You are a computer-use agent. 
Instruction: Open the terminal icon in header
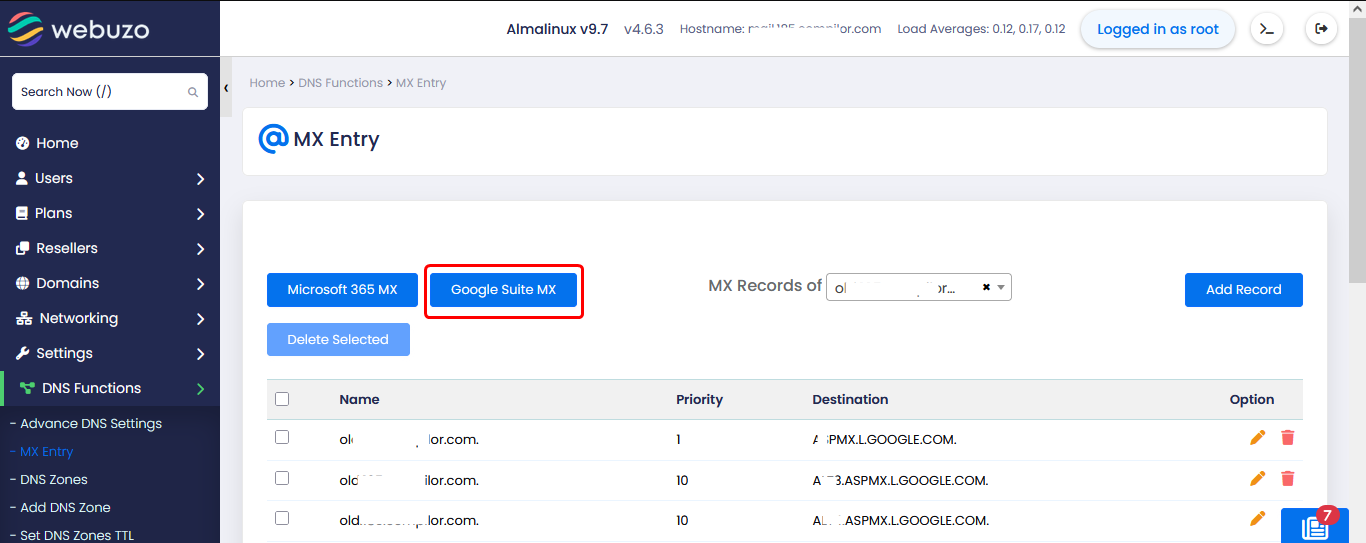(1266, 29)
